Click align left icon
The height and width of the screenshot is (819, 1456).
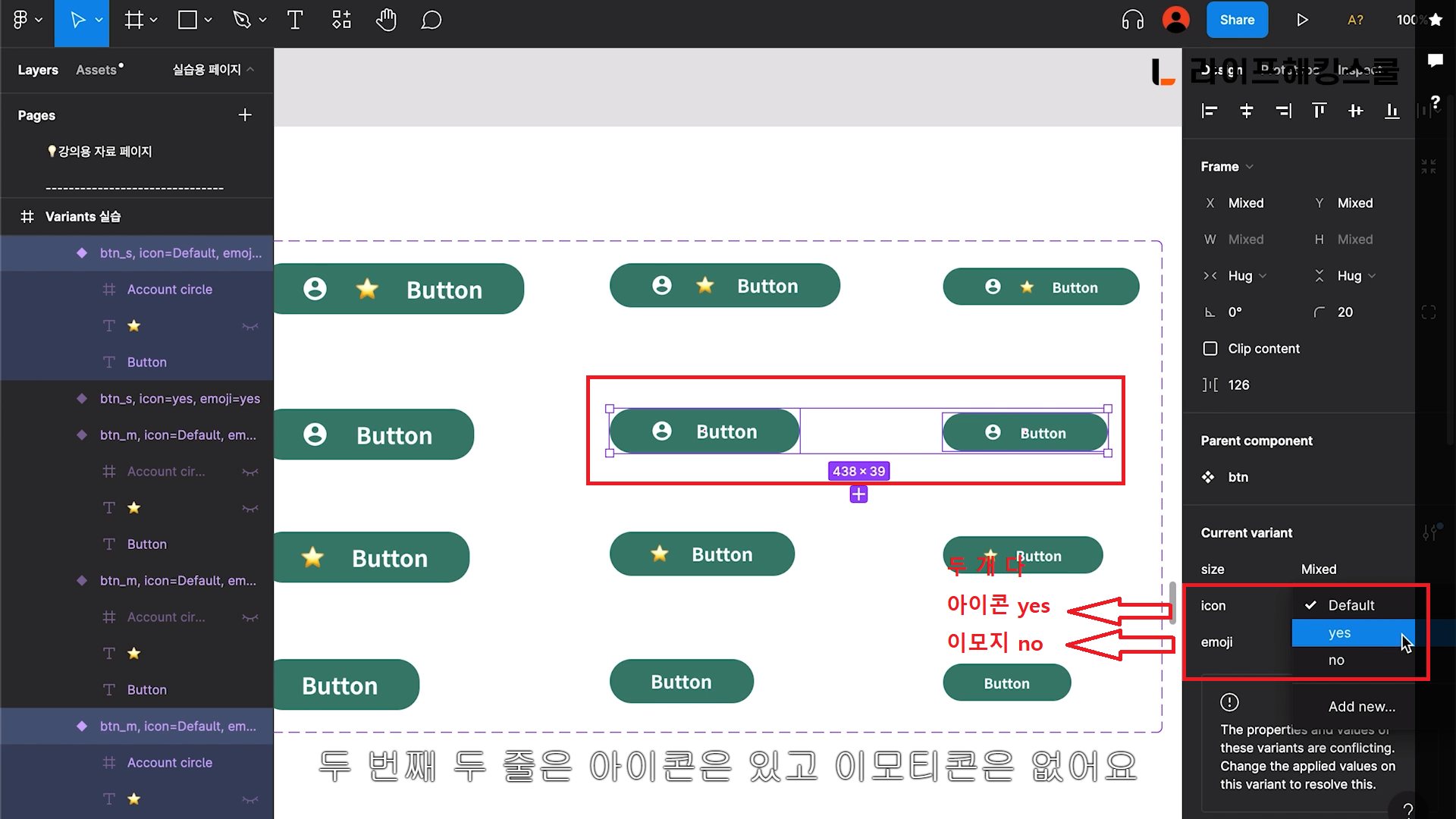pos(1210,111)
